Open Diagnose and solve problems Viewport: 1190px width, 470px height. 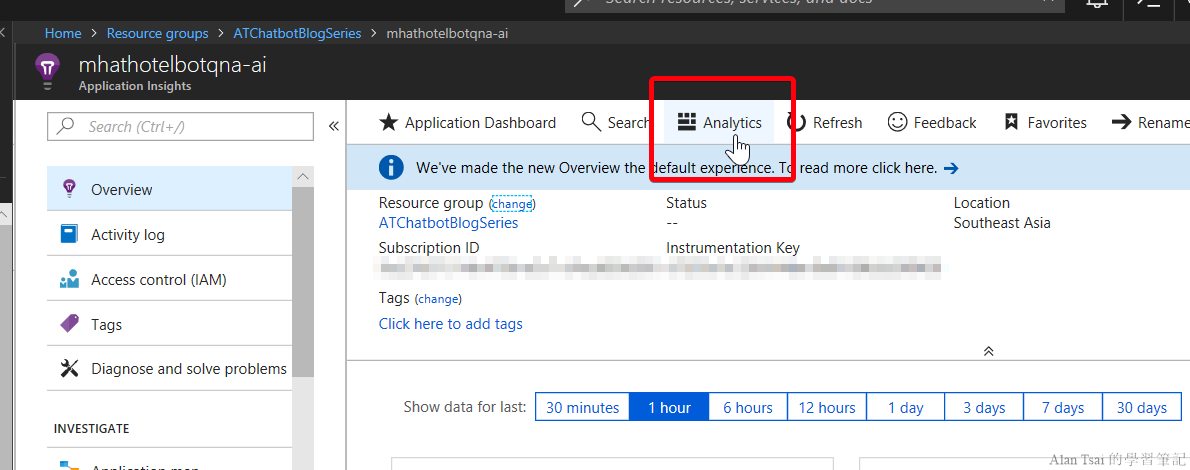[x=169, y=369]
